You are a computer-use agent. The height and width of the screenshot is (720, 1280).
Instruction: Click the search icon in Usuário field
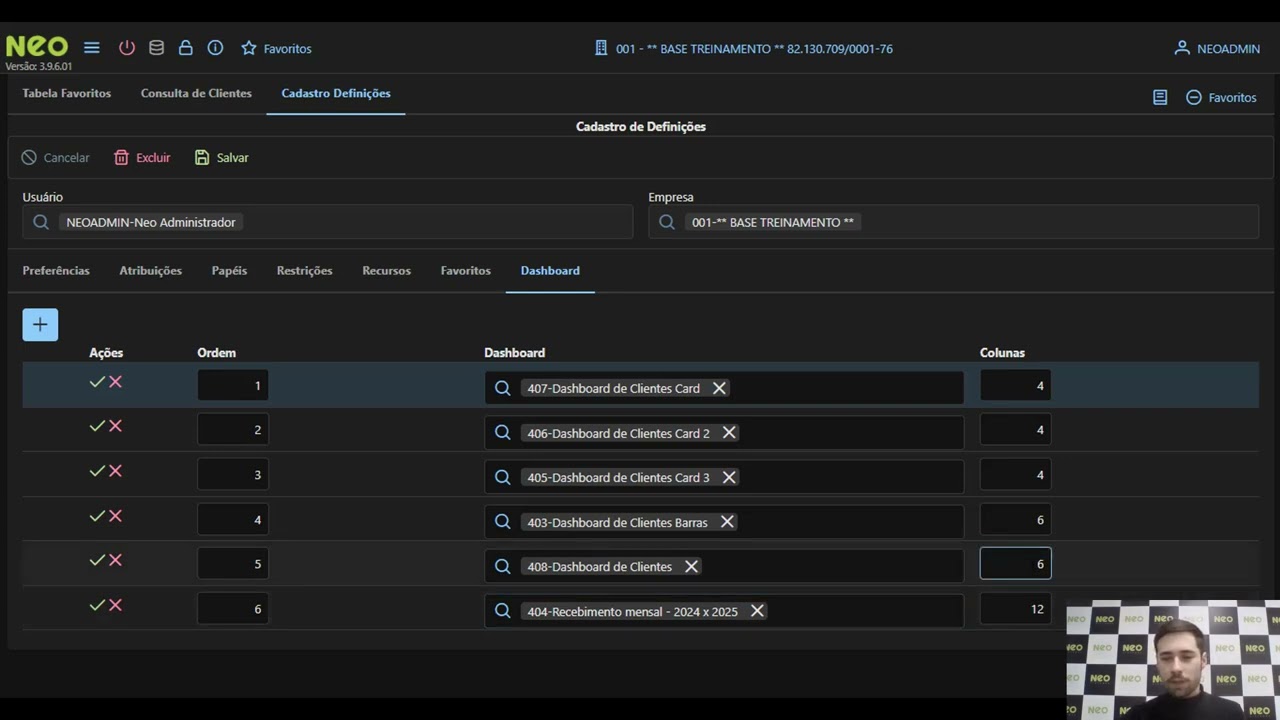(41, 222)
